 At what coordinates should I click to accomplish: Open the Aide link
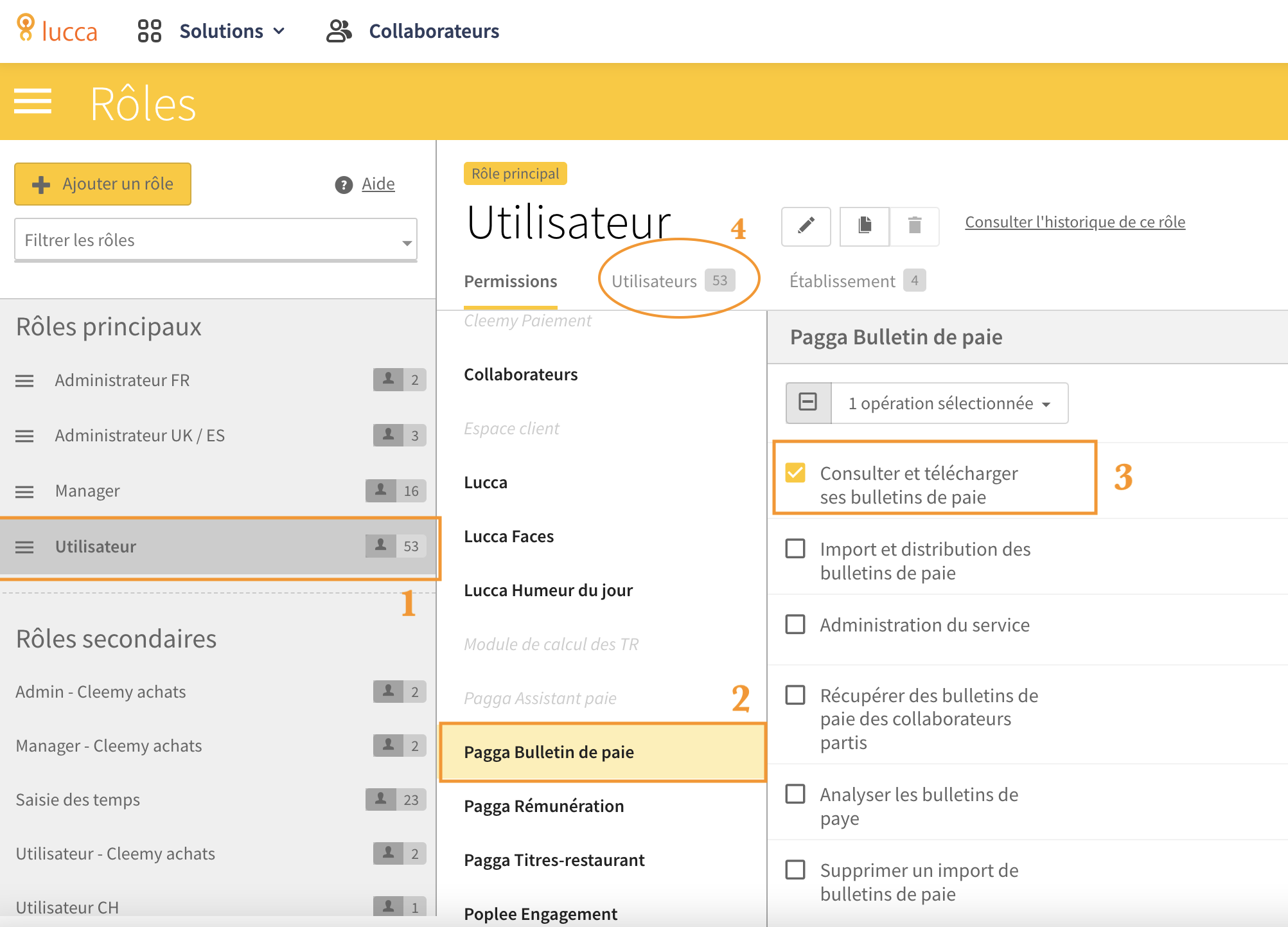pos(378,184)
